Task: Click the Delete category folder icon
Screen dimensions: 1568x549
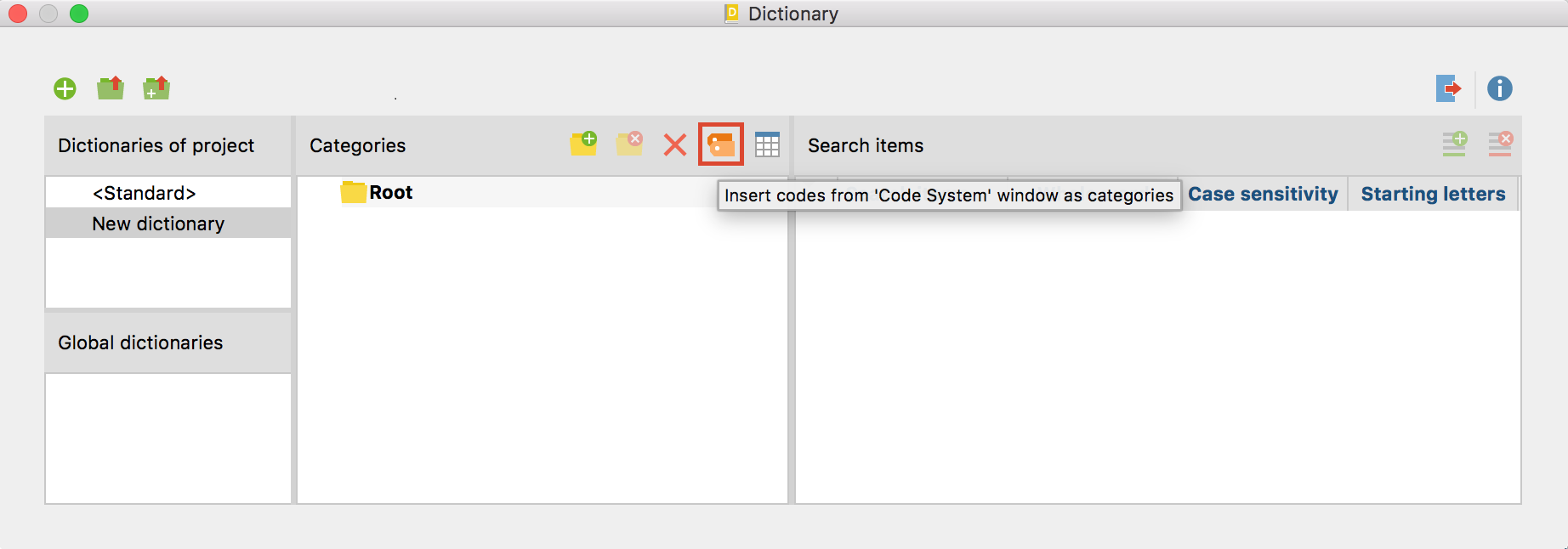Action: pos(629,144)
